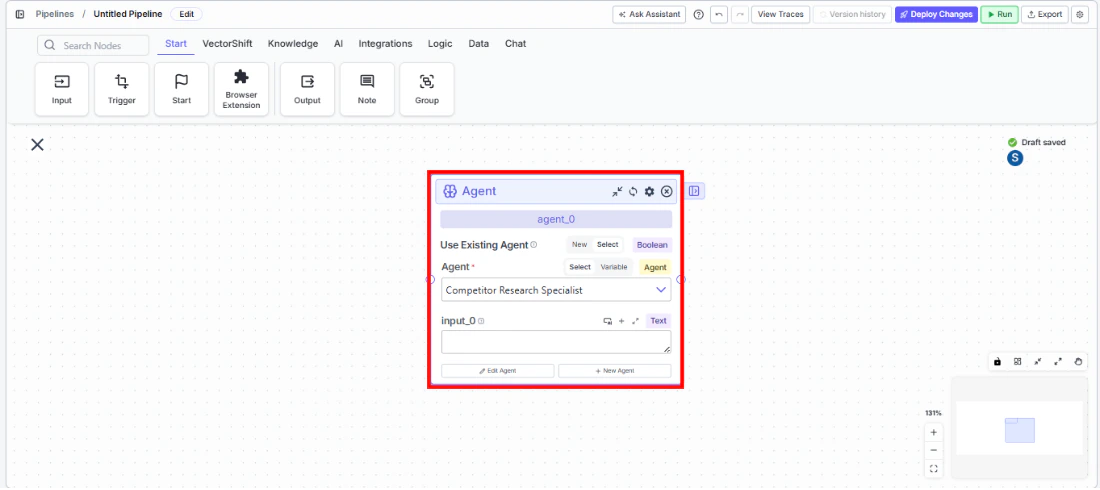
Task: Open the Competitor Research Specialist dropdown
Action: 556,290
